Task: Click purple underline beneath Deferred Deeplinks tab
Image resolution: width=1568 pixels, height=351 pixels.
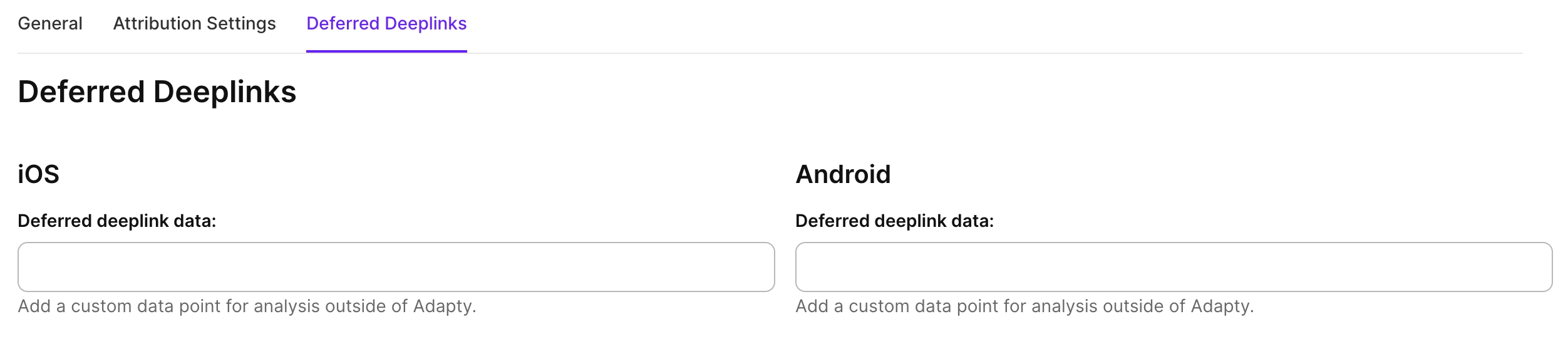Action: [386, 51]
